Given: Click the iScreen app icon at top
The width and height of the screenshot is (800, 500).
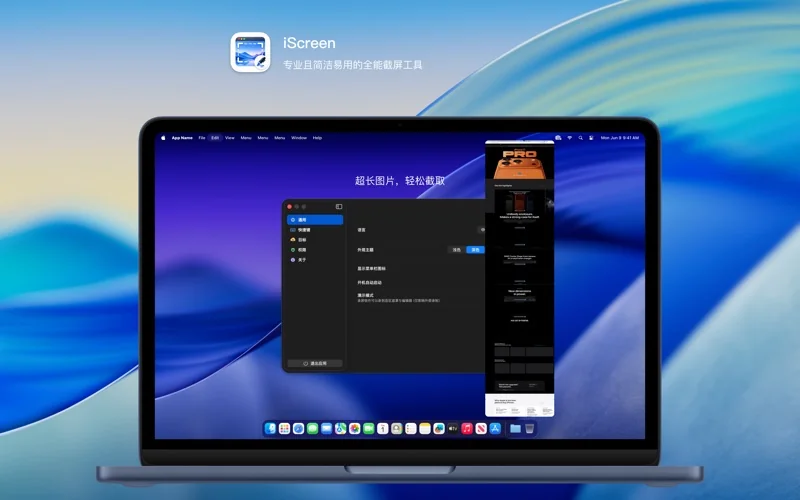Looking at the screenshot, I should [250, 52].
